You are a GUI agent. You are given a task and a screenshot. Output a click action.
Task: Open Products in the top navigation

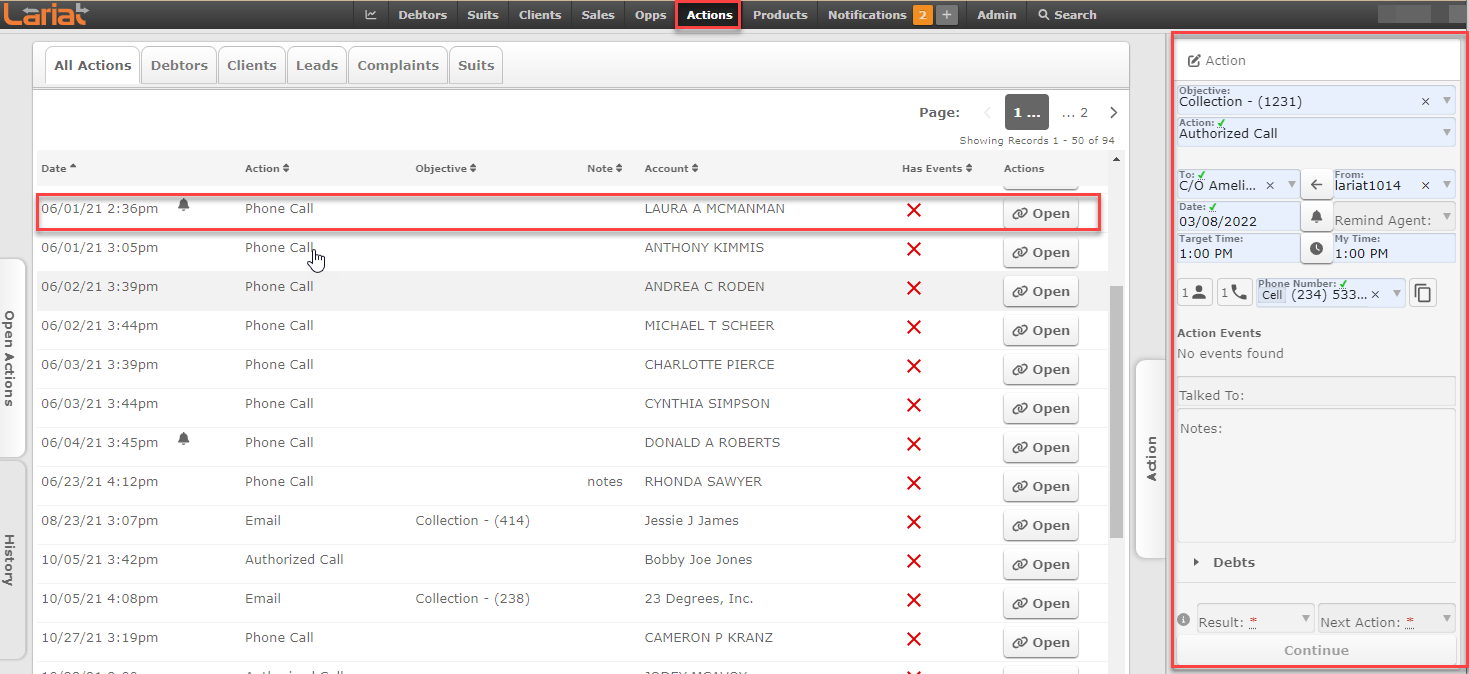coord(779,15)
